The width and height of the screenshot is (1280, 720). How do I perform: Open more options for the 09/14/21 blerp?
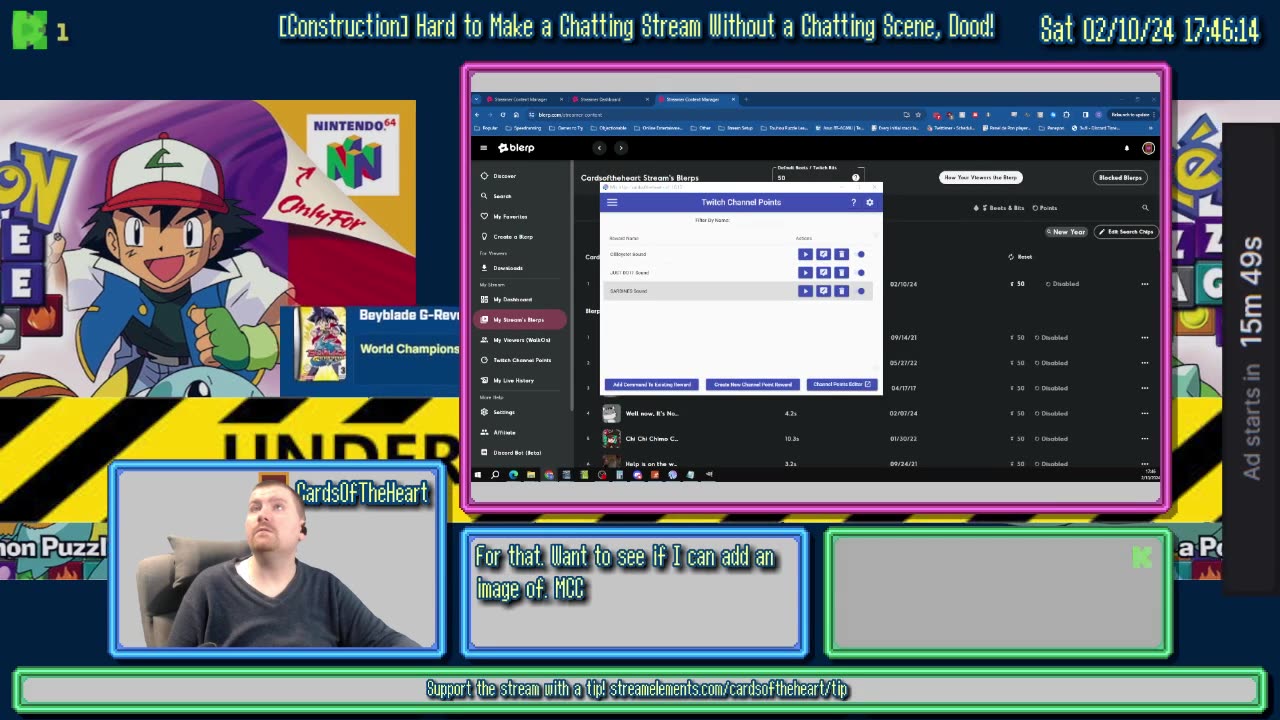click(1145, 338)
